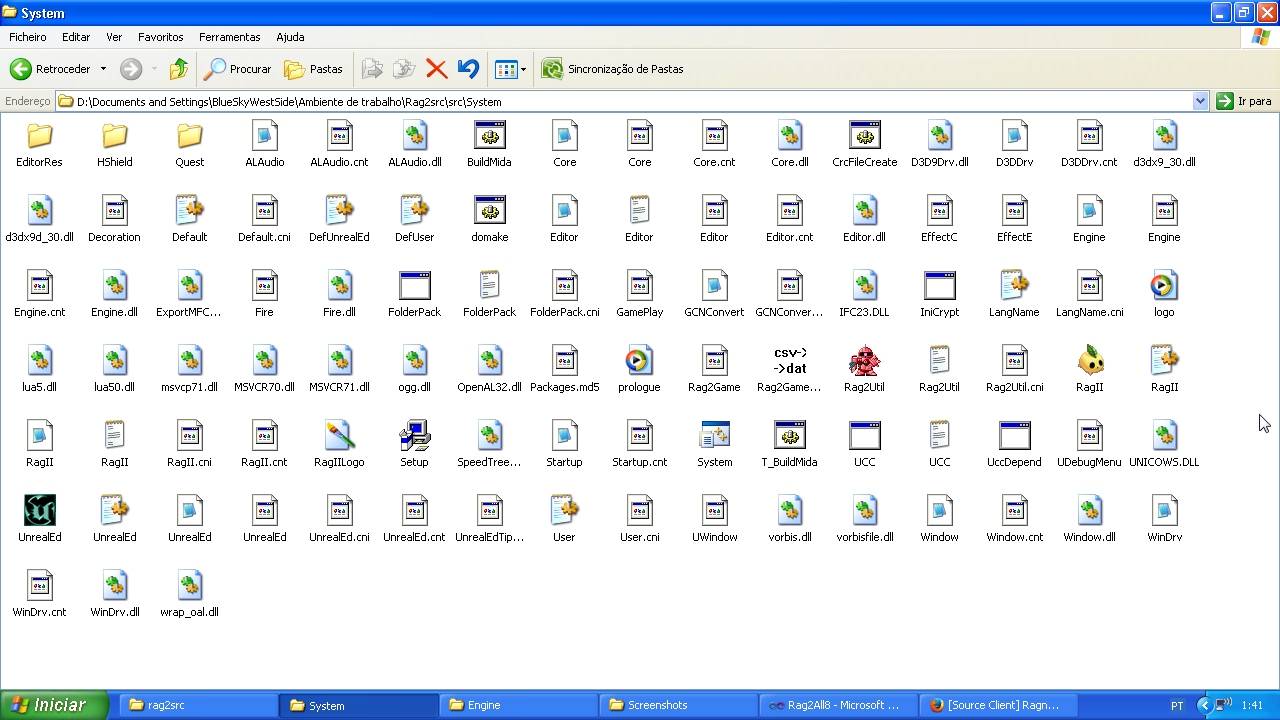The width and height of the screenshot is (1280, 720).
Task: Go up one folder level
Action: click(x=179, y=69)
